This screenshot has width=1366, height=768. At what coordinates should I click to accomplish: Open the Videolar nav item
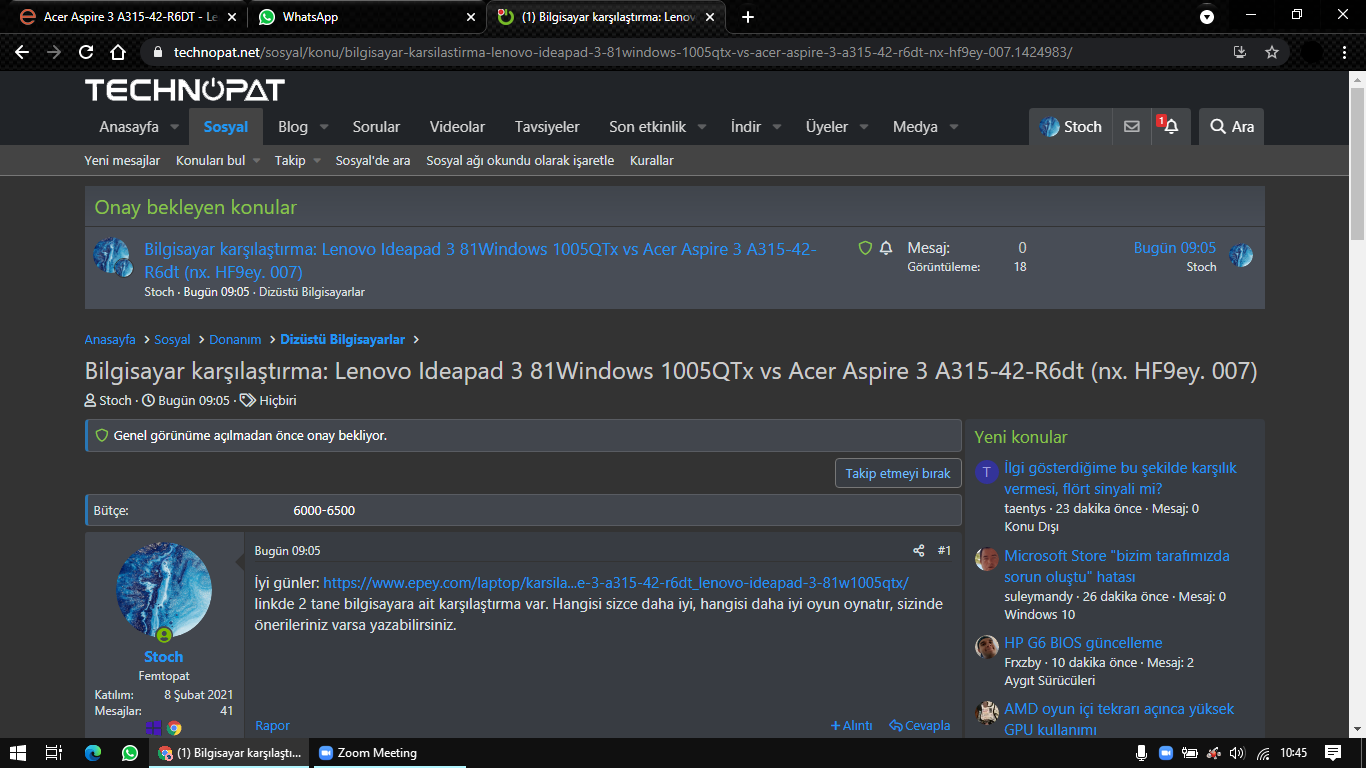coord(457,127)
